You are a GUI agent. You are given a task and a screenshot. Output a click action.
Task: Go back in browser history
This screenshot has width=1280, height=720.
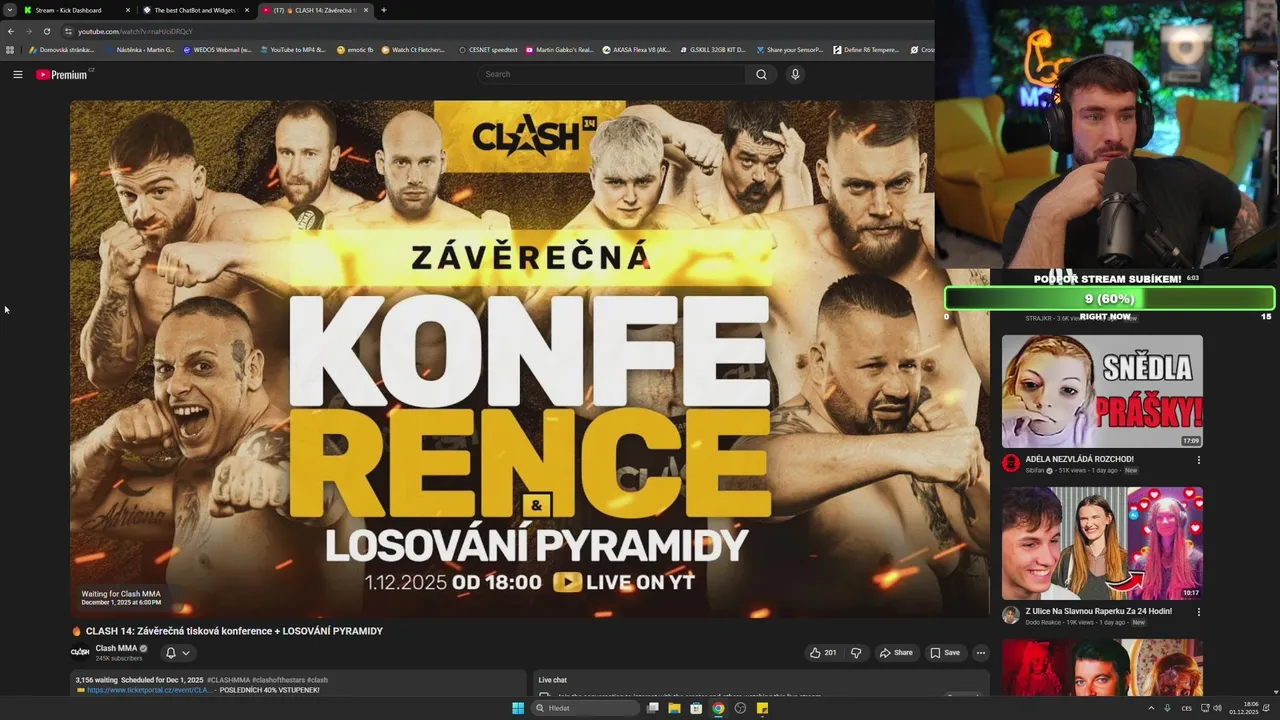tap(11, 31)
